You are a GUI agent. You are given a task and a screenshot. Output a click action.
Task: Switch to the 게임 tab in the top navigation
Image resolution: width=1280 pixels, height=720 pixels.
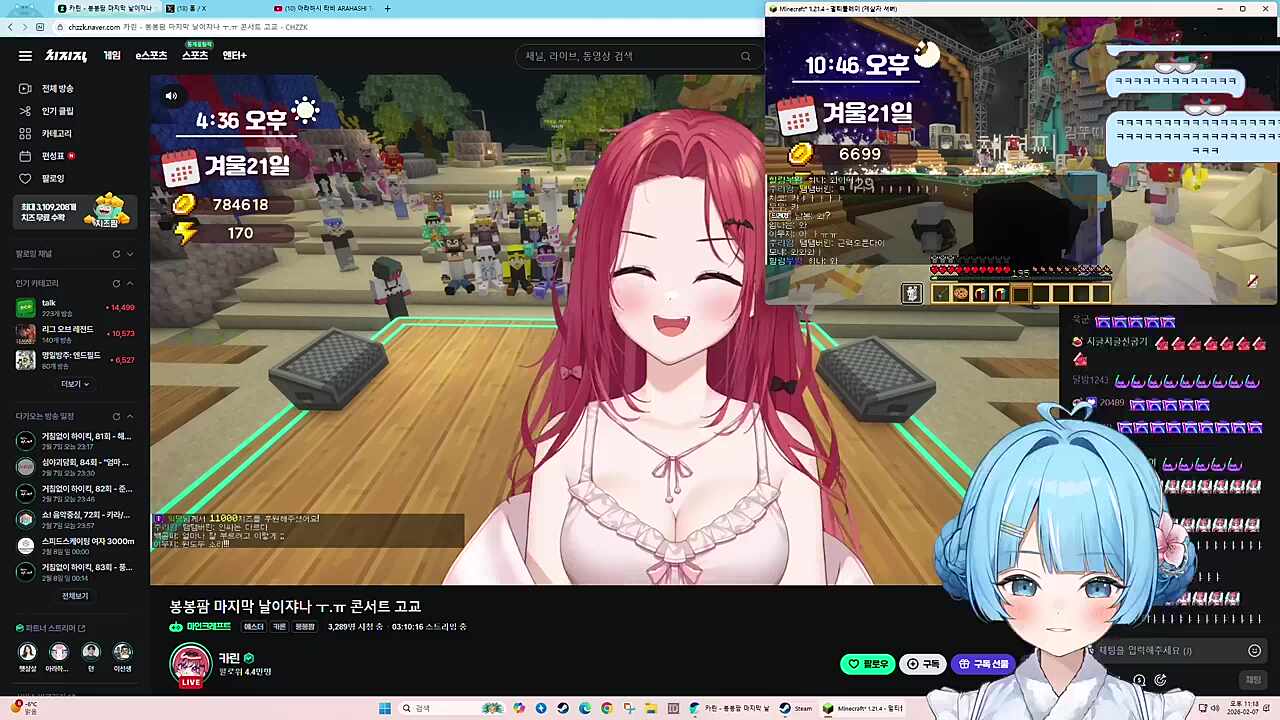pos(112,56)
